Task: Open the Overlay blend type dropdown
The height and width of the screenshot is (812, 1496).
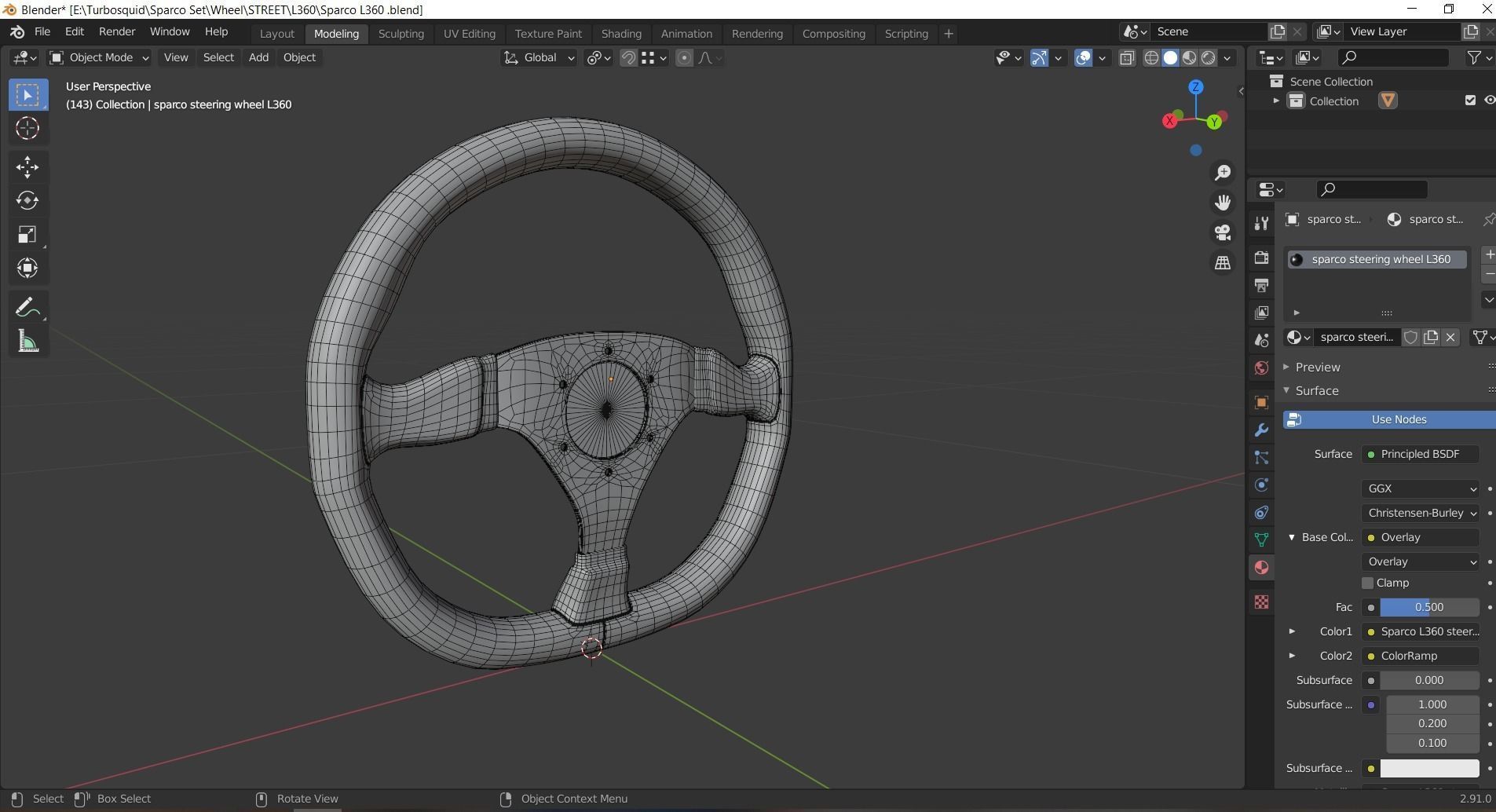Action: [1420, 561]
